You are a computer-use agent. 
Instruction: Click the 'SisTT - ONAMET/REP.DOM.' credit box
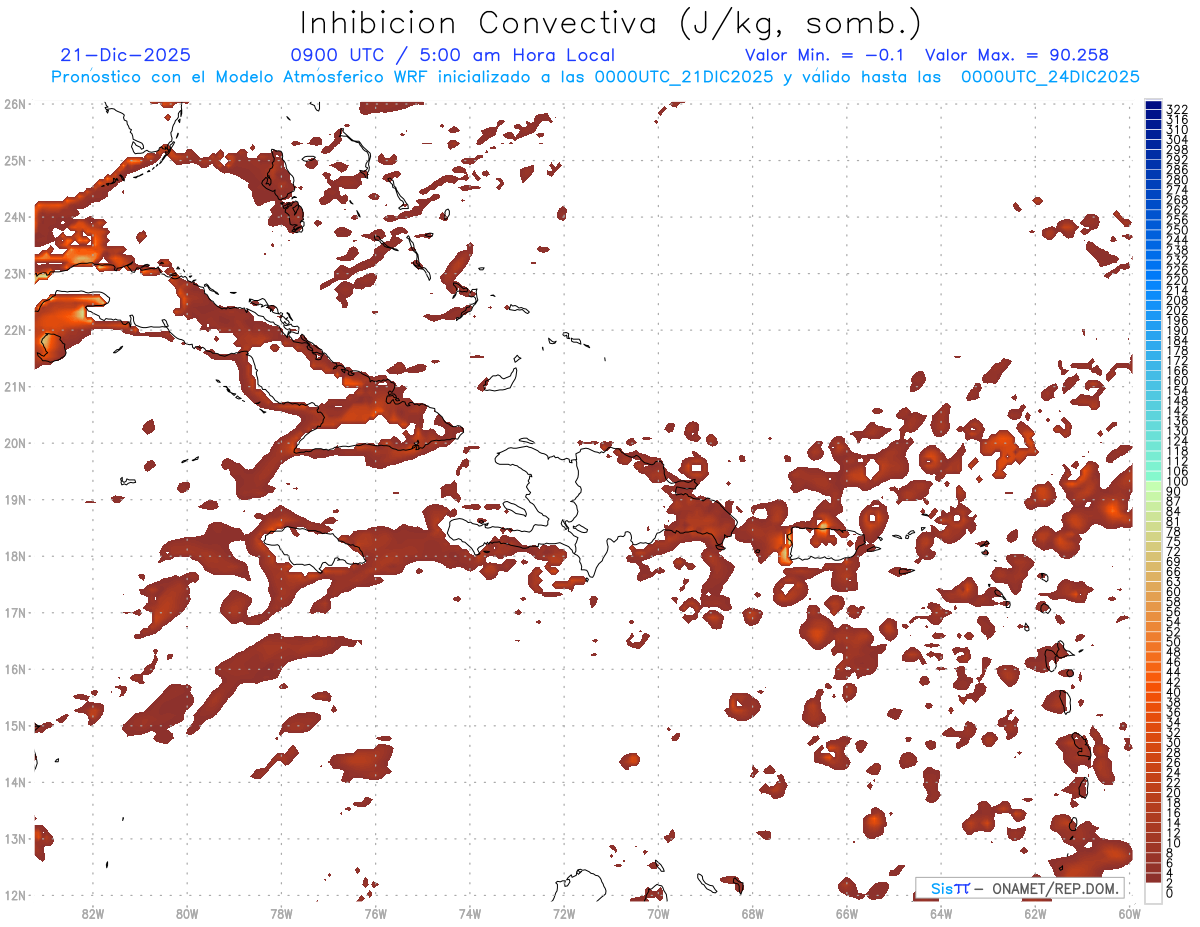click(x=1019, y=888)
